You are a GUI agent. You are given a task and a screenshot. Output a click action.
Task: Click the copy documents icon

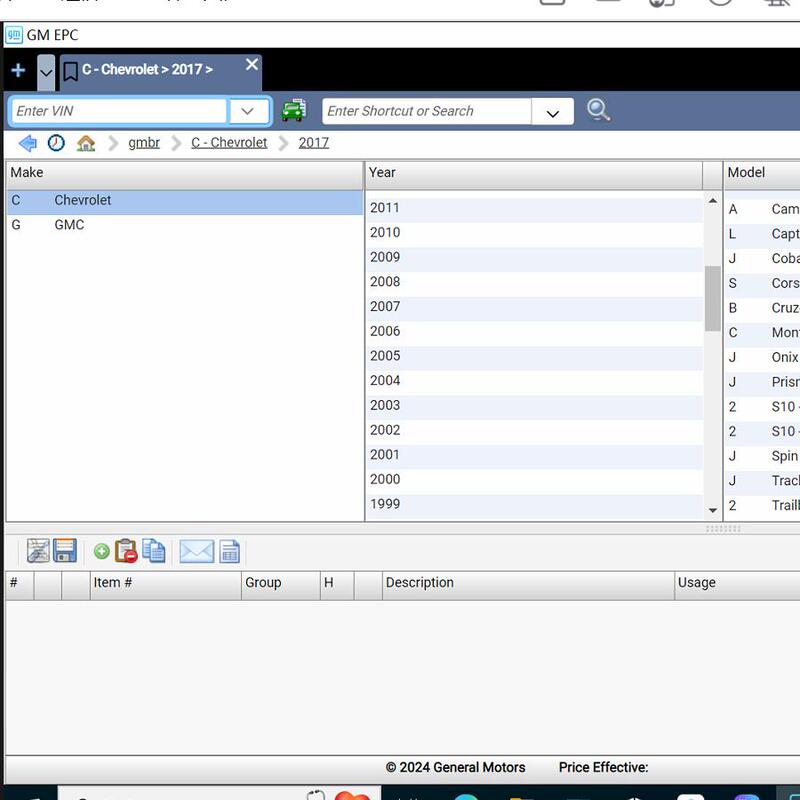pos(154,551)
